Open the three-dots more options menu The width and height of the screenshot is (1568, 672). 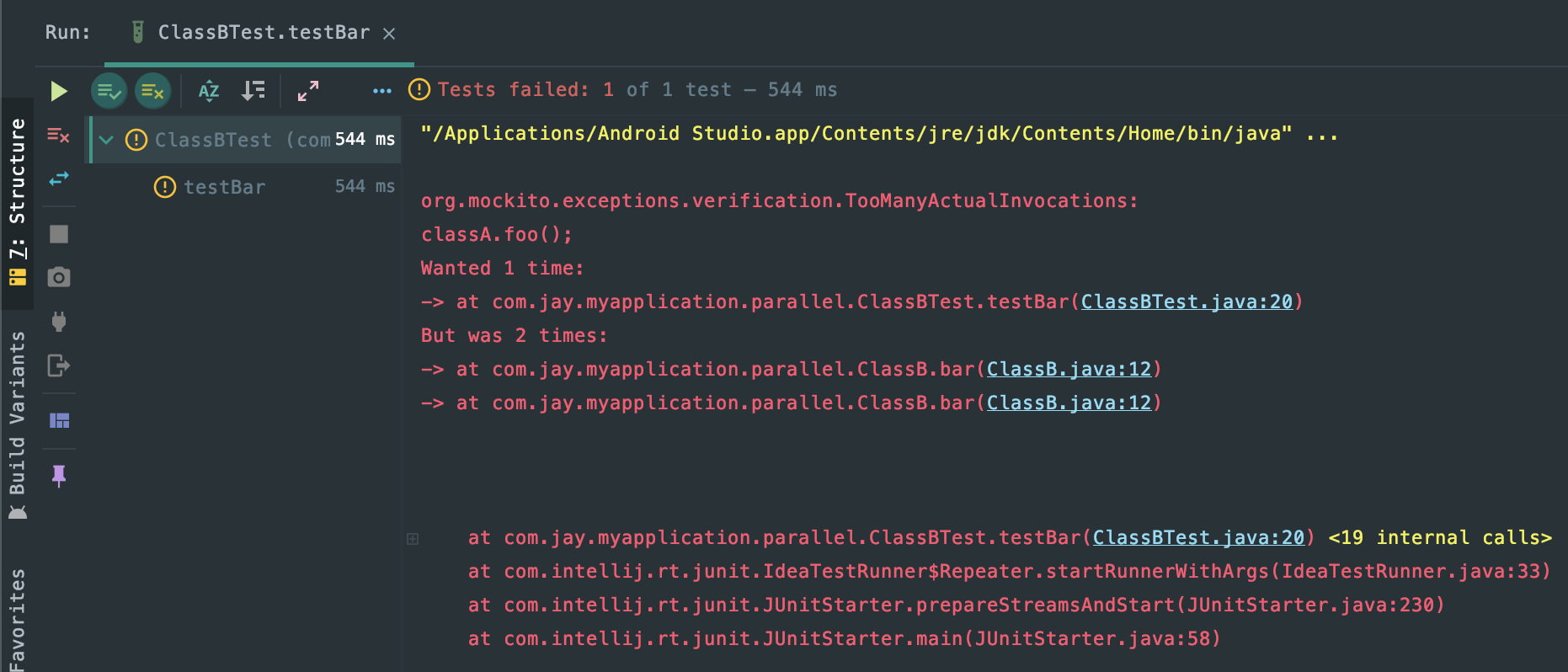381,91
